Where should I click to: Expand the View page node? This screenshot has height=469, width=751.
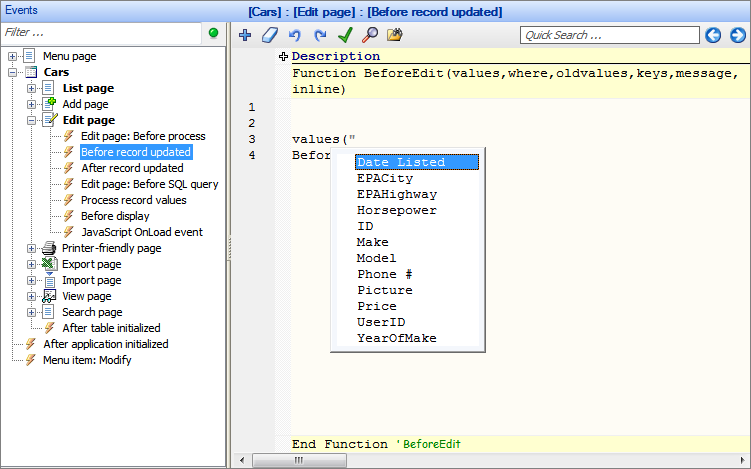tap(31, 297)
